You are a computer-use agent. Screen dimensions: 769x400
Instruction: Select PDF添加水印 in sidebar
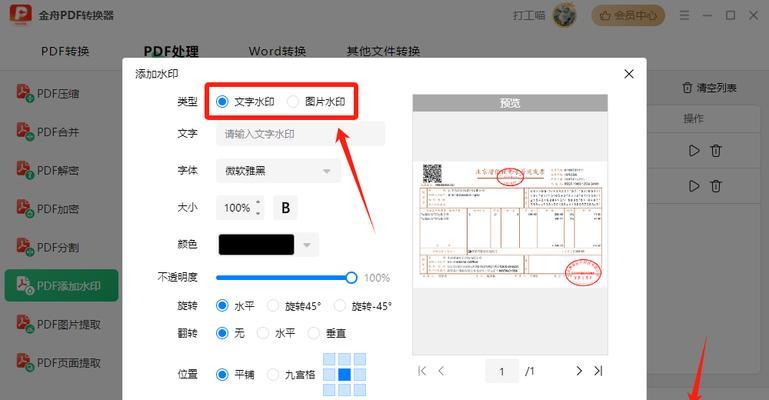pos(61,285)
